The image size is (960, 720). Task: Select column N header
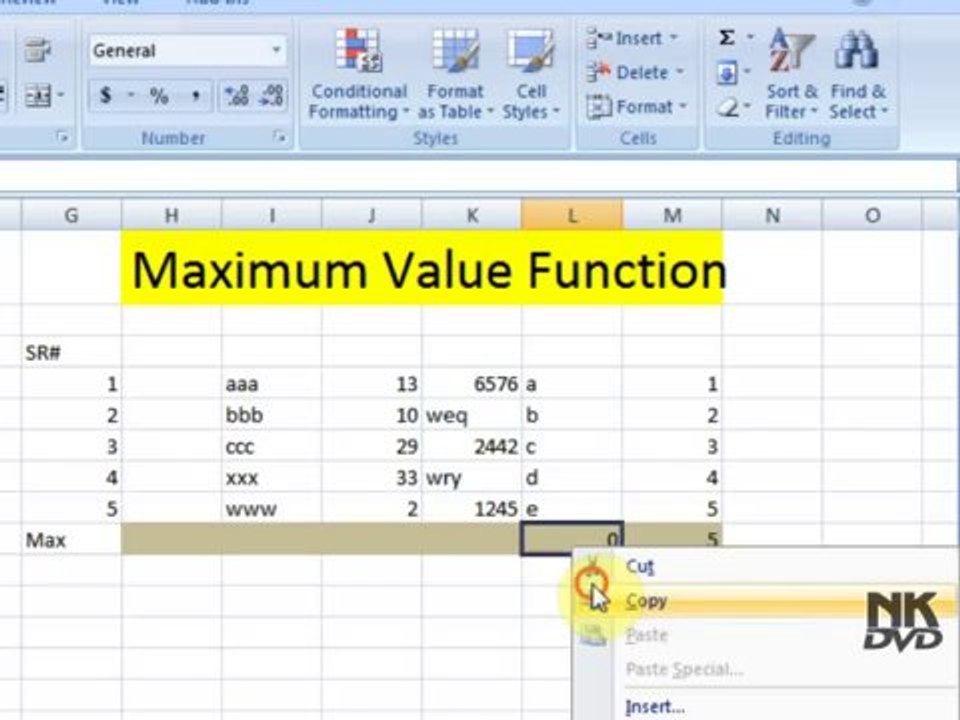point(773,215)
